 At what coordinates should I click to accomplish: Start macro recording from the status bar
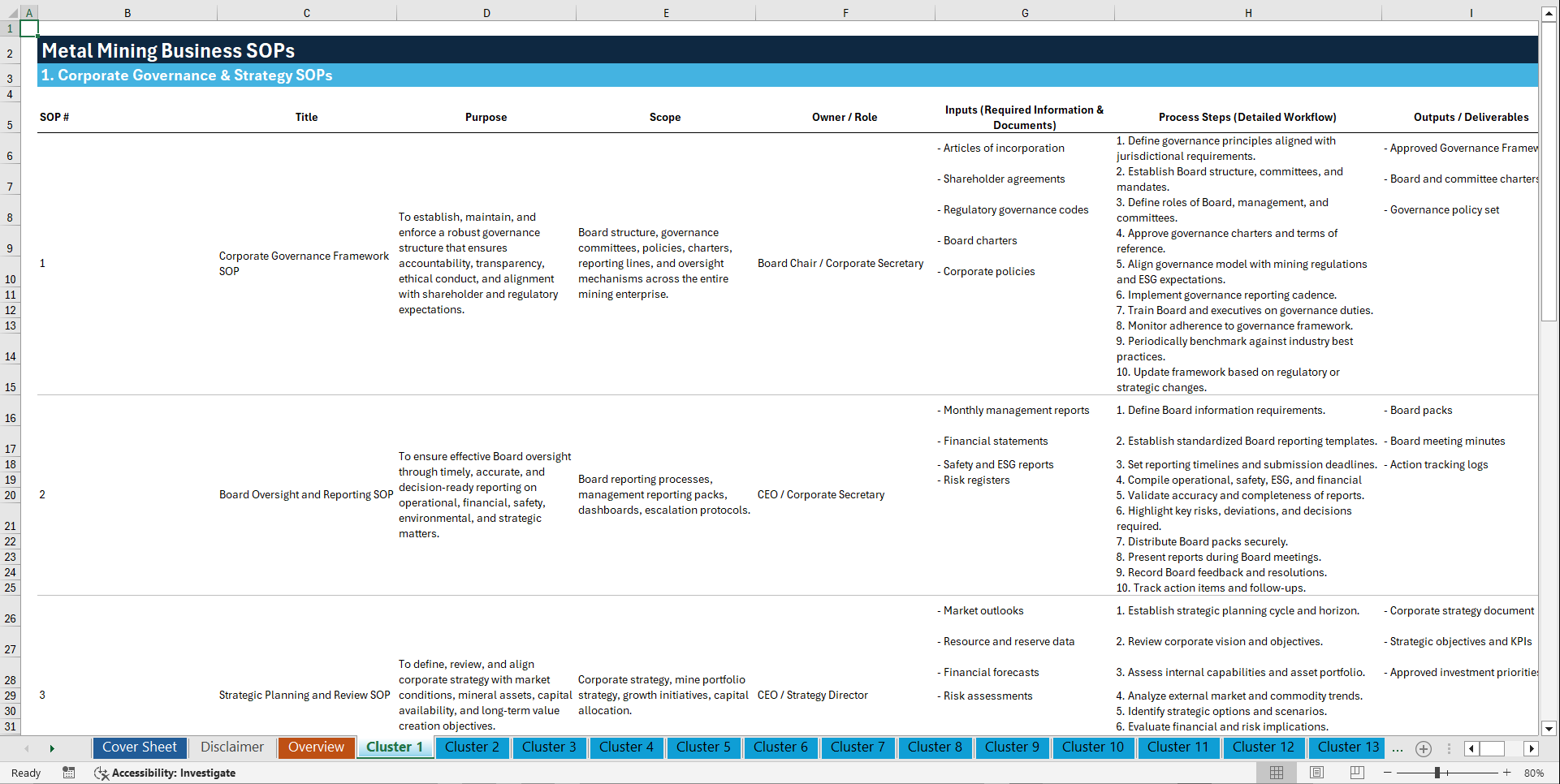(x=69, y=773)
